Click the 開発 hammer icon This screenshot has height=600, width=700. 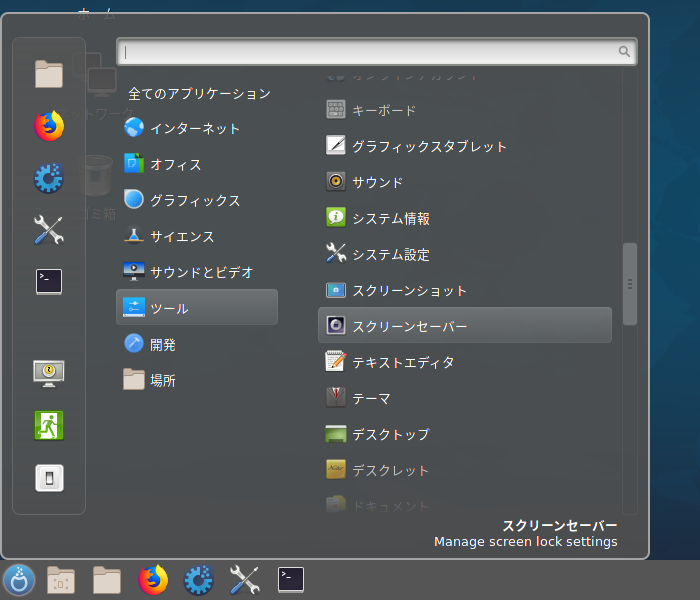(x=133, y=343)
